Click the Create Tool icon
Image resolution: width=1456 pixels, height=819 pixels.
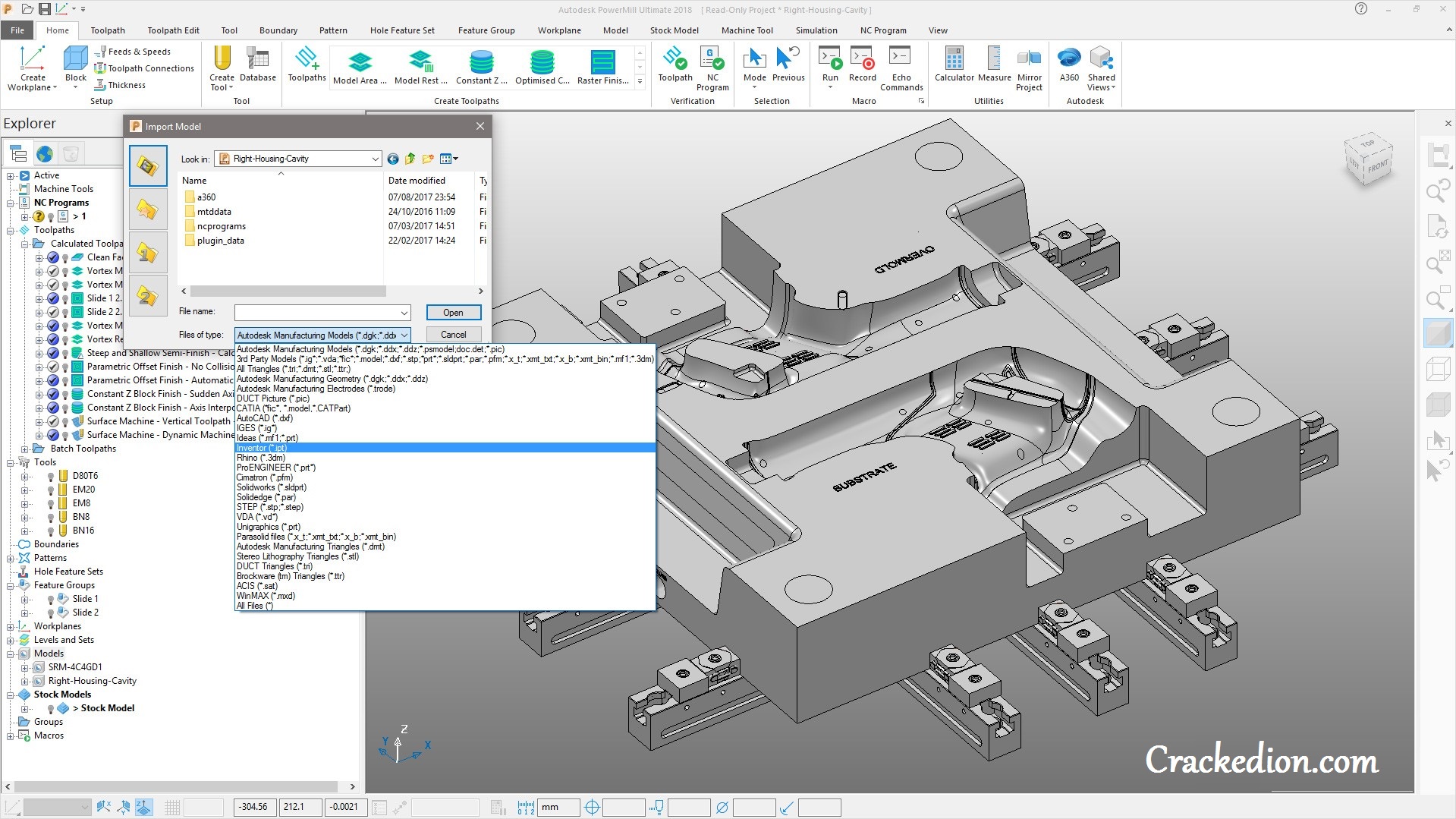click(x=222, y=59)
